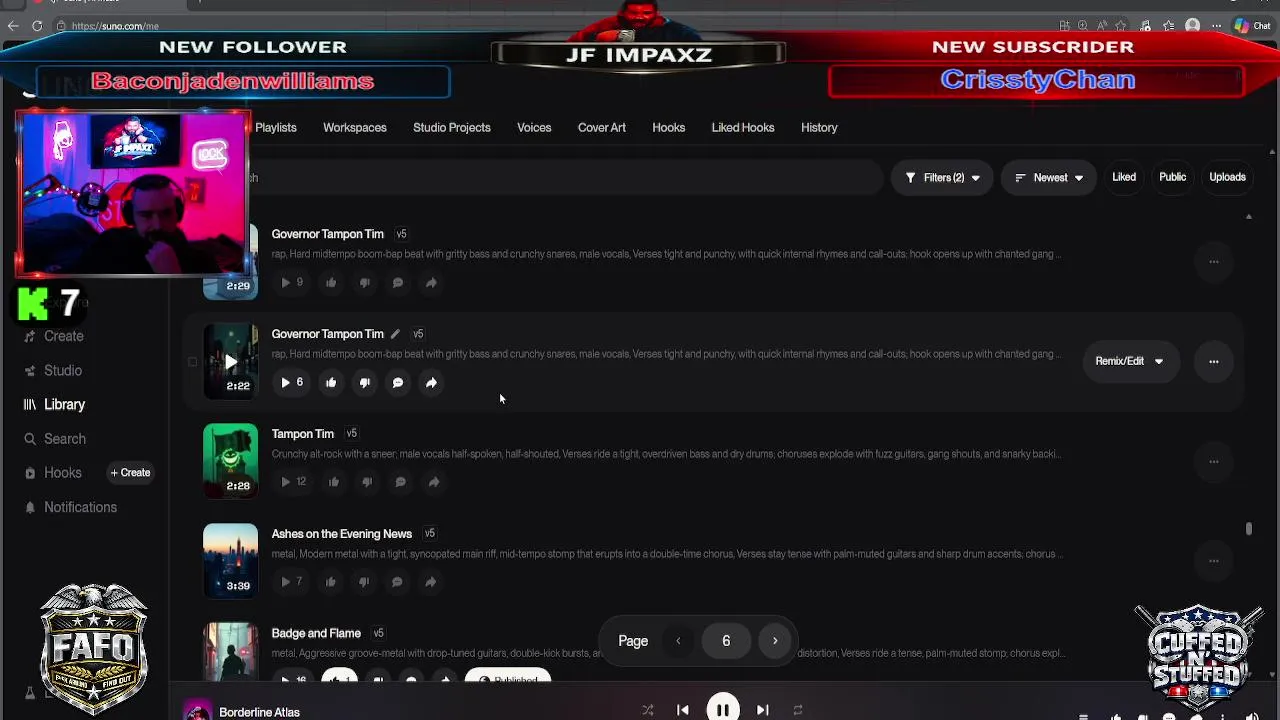The height and width of the screenshot is (720, 1280).
Task: Toggle the Uploads filter
Action: 1227,177
